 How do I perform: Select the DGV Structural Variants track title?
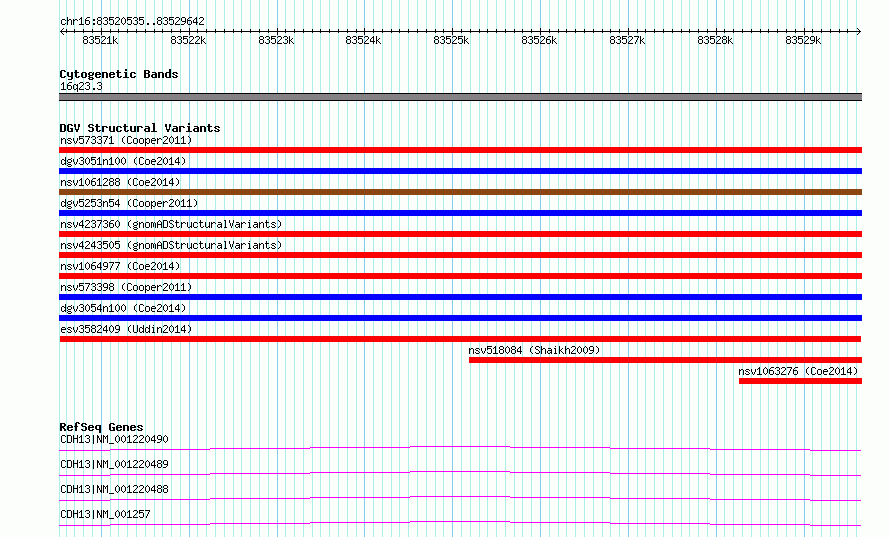[x=140, y=128]
